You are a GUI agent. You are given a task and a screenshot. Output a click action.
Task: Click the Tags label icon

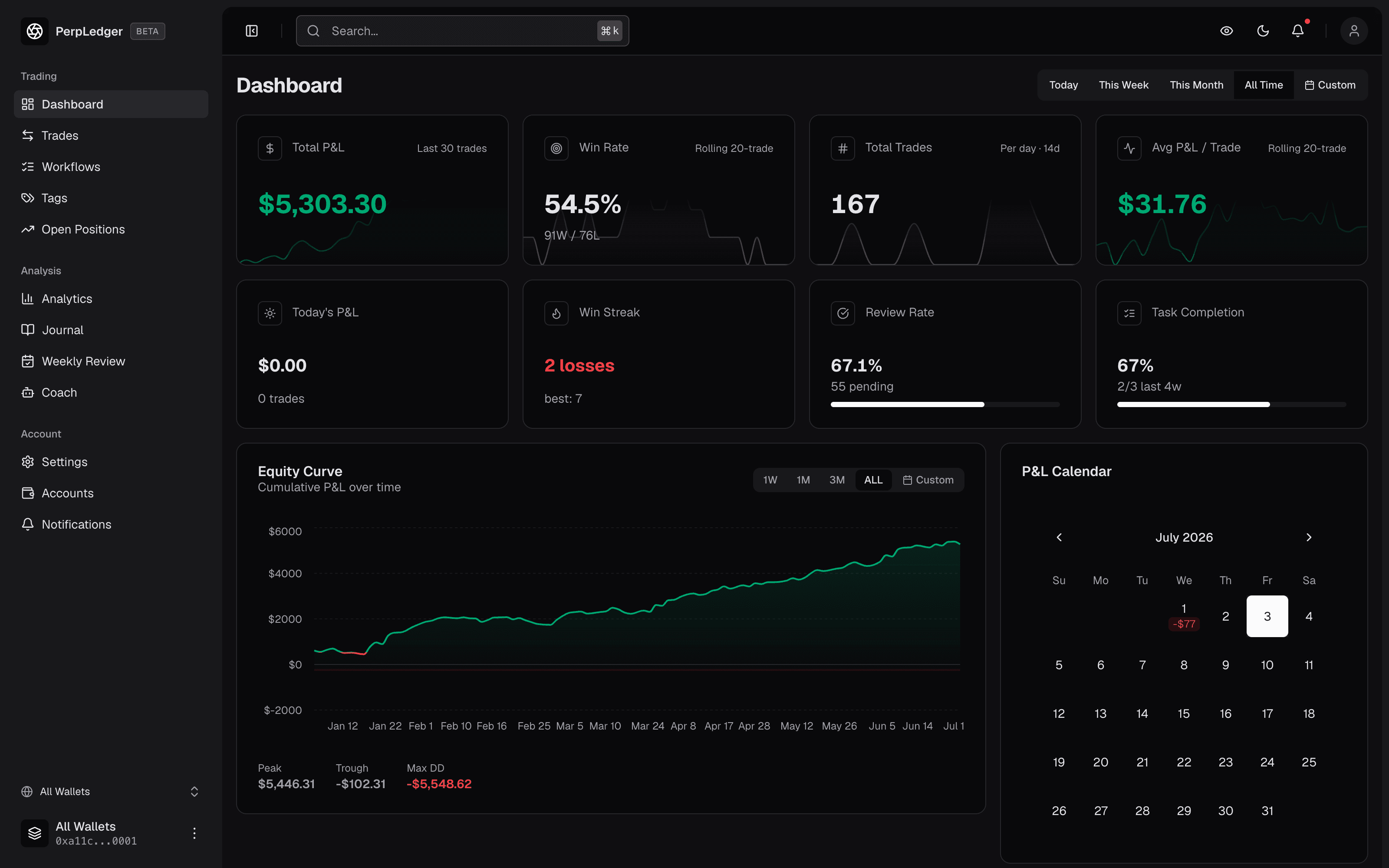[x=27, y=198]
